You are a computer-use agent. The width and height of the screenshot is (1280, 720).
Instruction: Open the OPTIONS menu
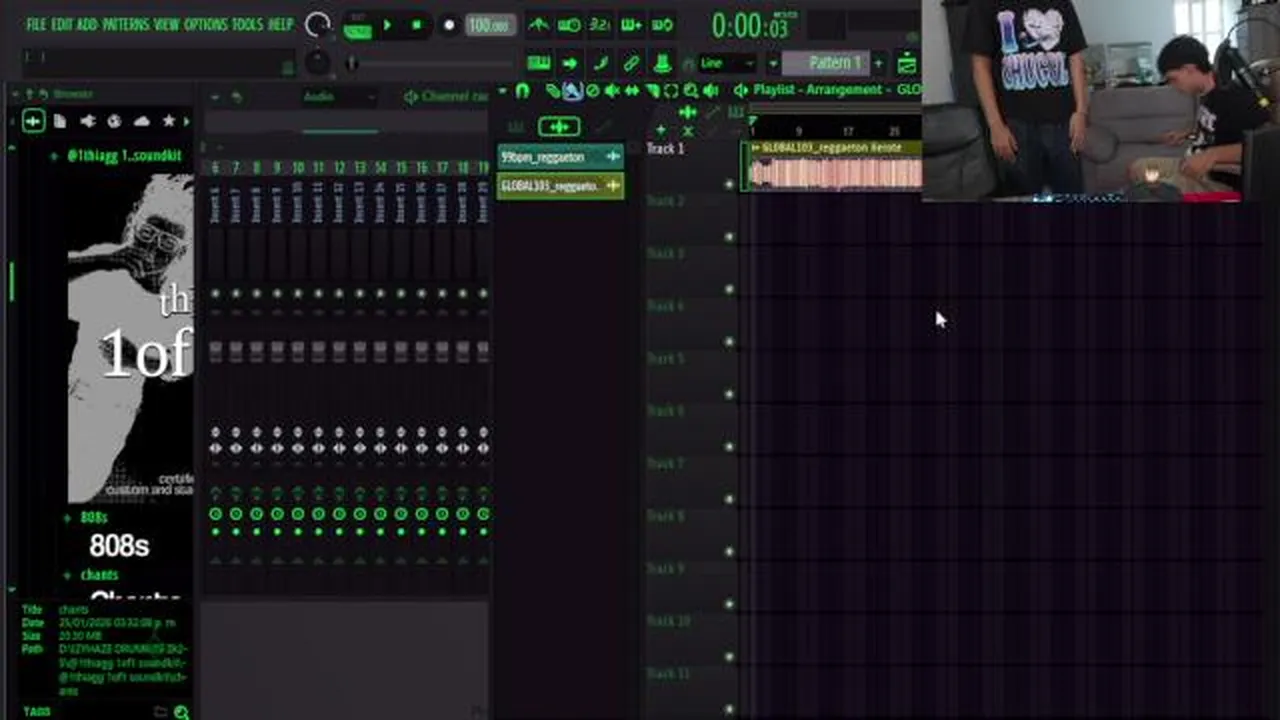(205, 24)
